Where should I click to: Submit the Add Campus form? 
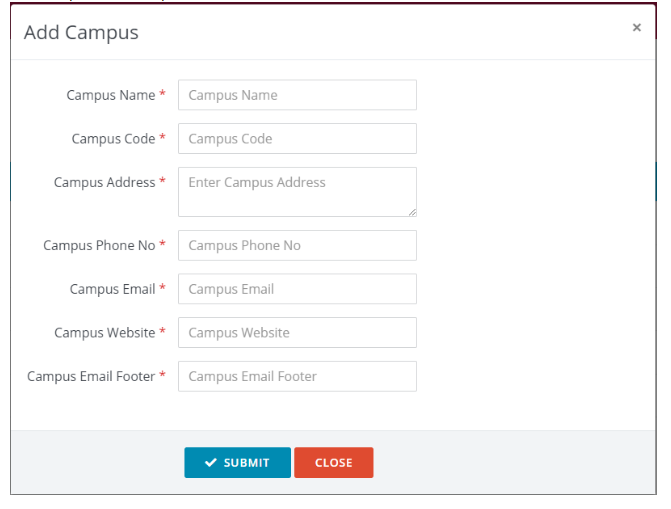(x=237, y=463)
